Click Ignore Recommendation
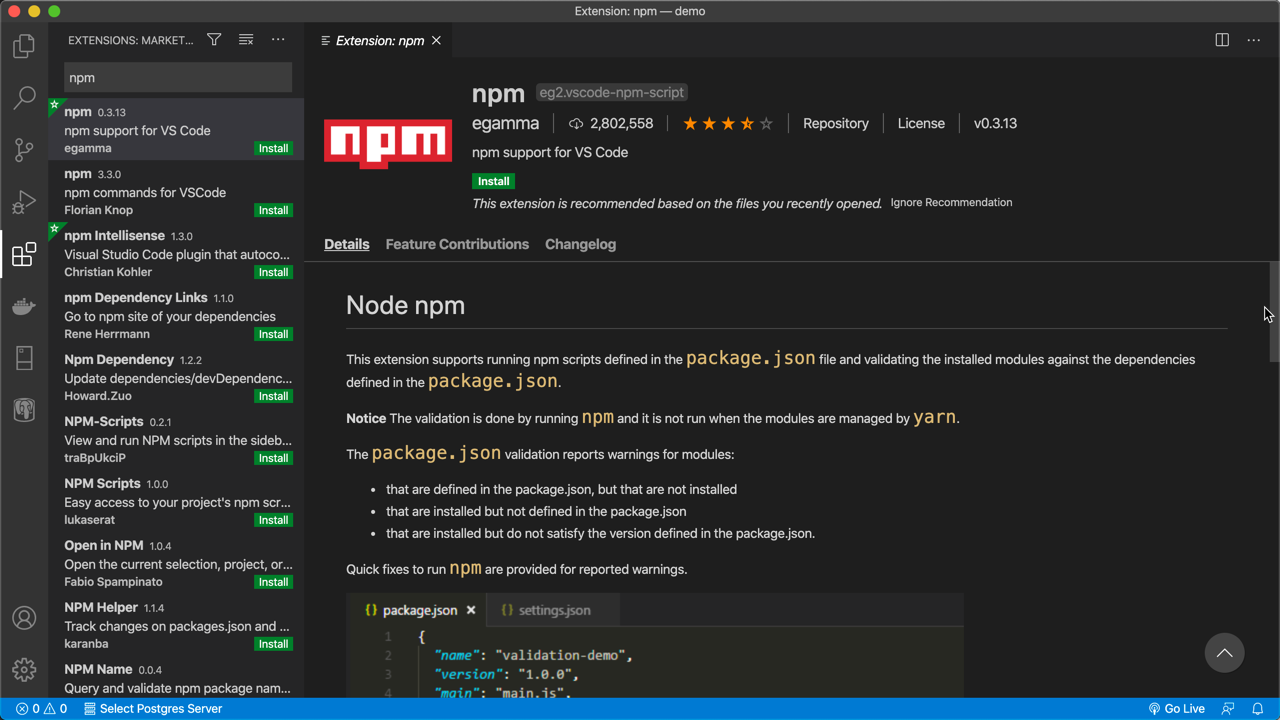Image resolution: width=1280 pixels, height=720 pixels. (x=951, y=202)
